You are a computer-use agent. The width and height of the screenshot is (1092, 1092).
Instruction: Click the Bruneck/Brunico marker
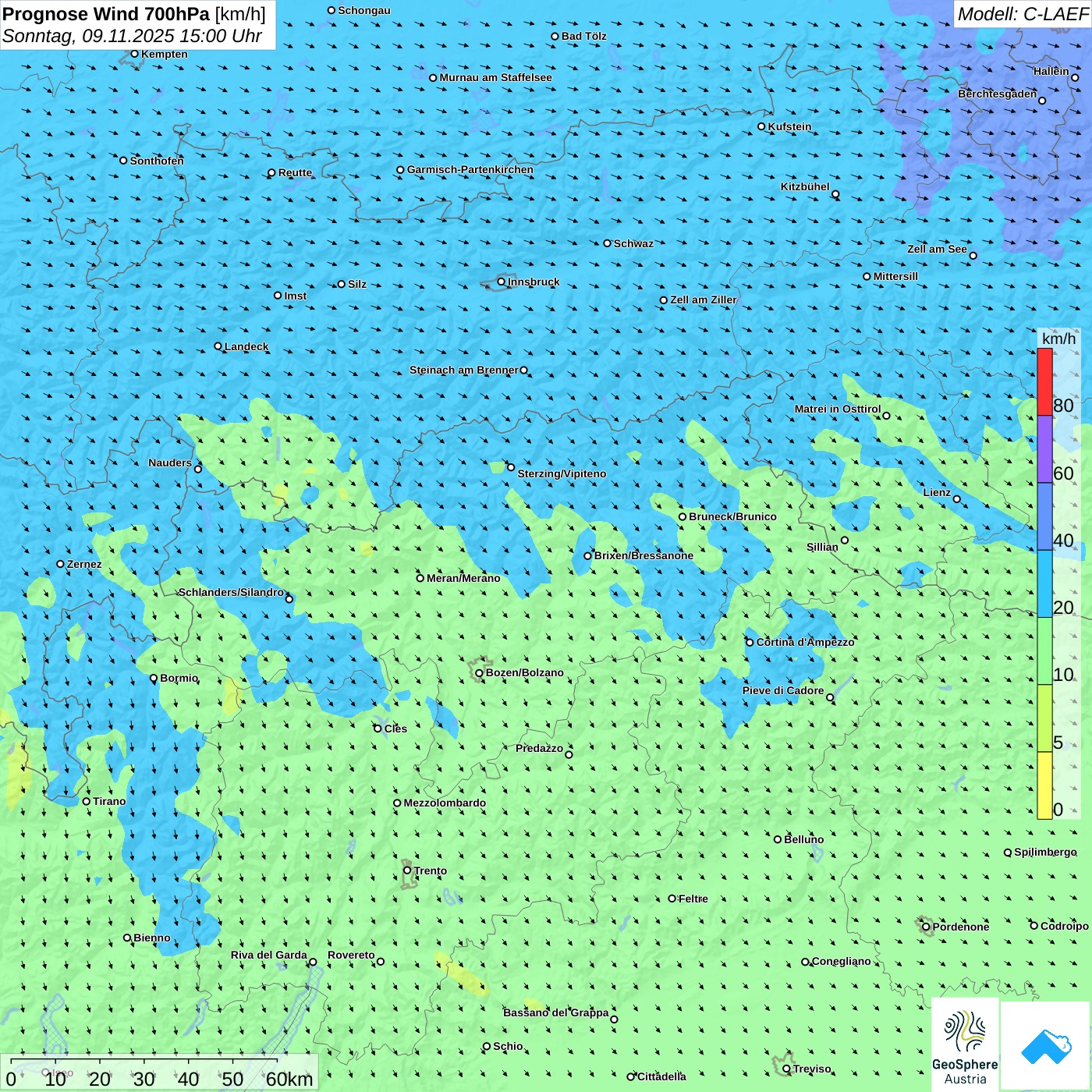682,516
